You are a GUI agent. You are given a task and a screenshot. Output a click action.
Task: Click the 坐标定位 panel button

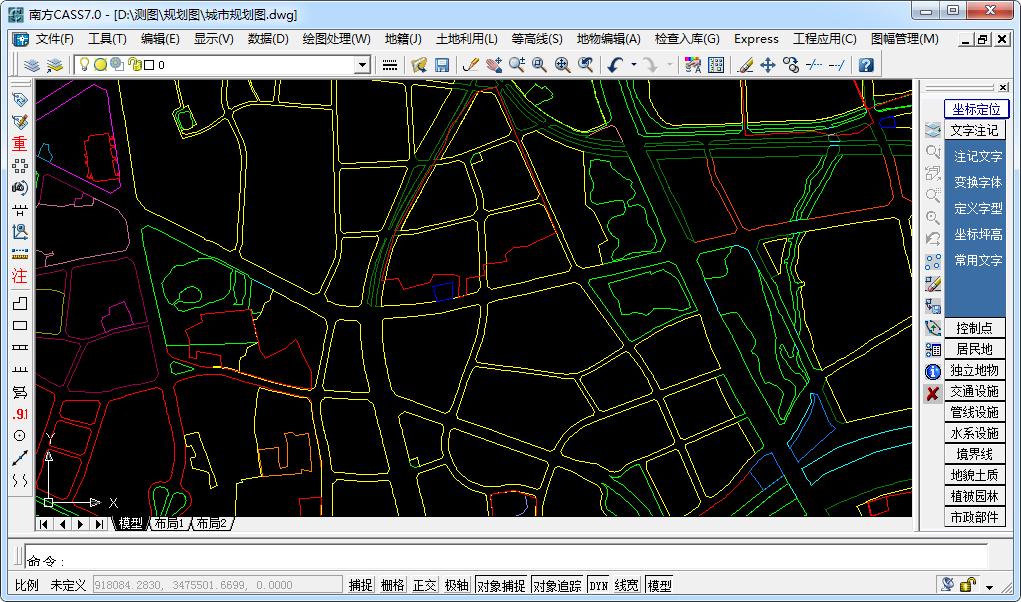tap(976, 109)
